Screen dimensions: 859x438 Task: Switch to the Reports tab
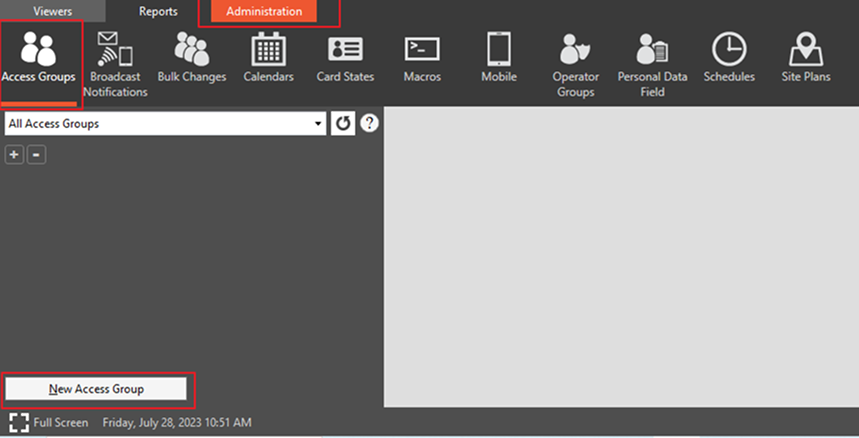click(x=158, y=12)
